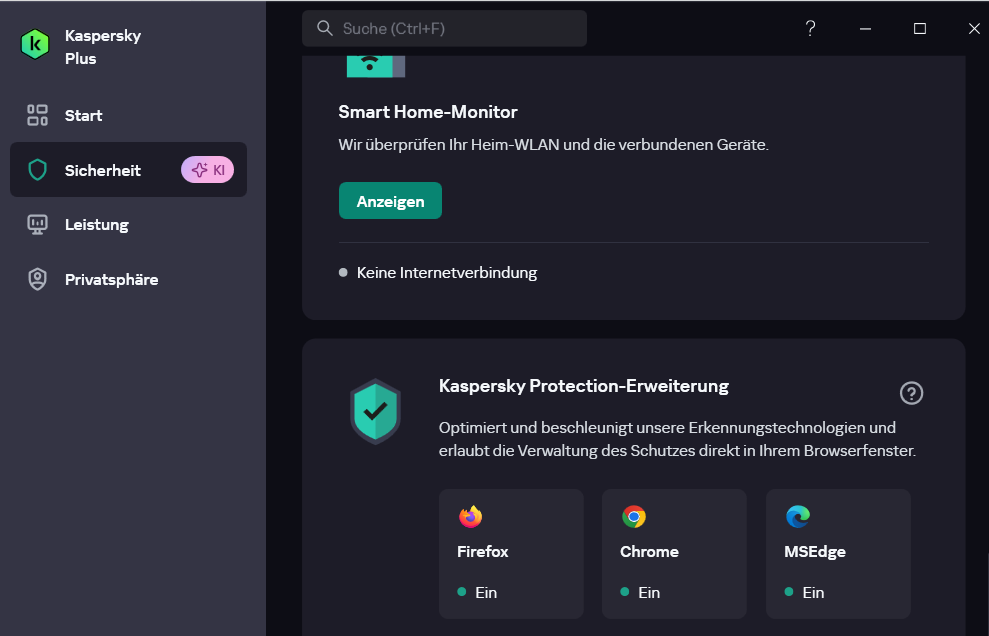The image size is (989, 636).
Task: Click the Sicherheit shield icon
Action: pyautogui.click(x=37, y=170)
